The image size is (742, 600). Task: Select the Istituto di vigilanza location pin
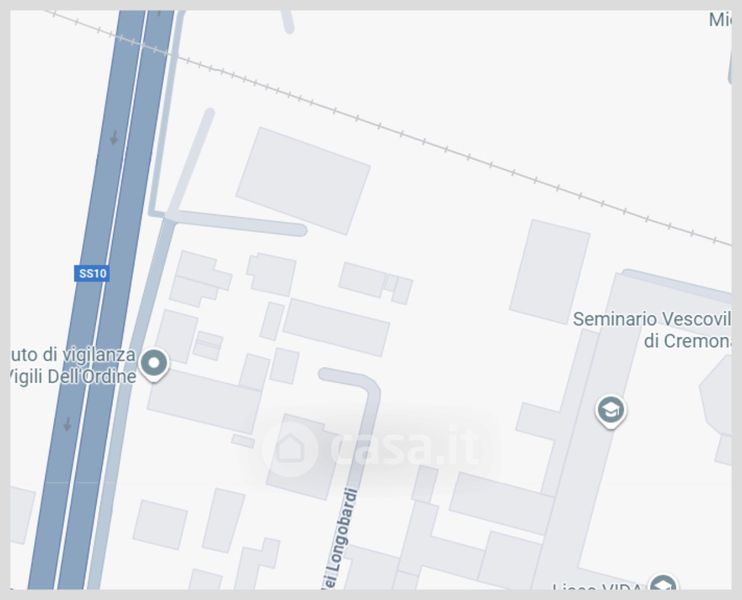[154, 365]
